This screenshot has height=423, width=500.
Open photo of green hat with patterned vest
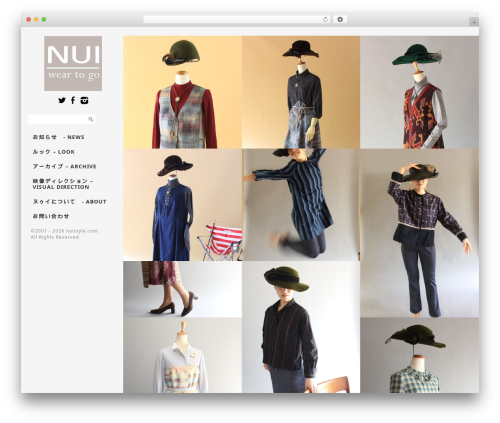click(420, 92)
